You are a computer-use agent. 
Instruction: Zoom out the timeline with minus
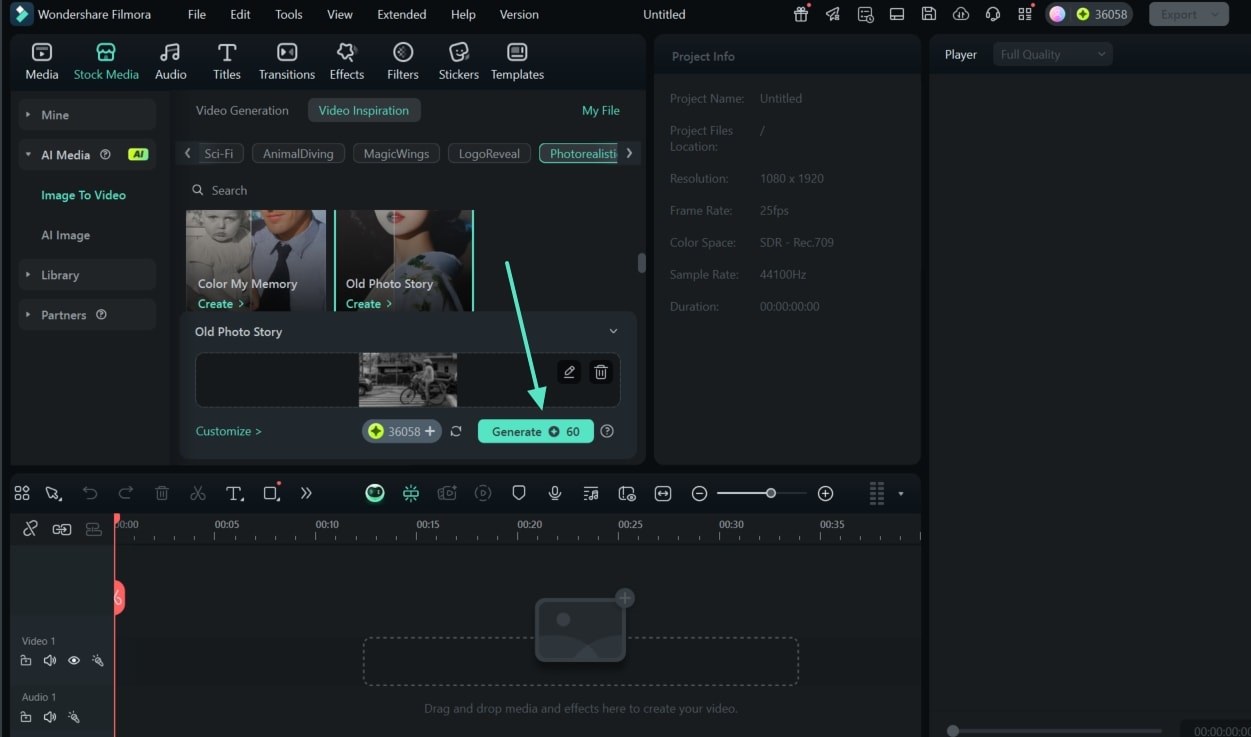point(700,493)
